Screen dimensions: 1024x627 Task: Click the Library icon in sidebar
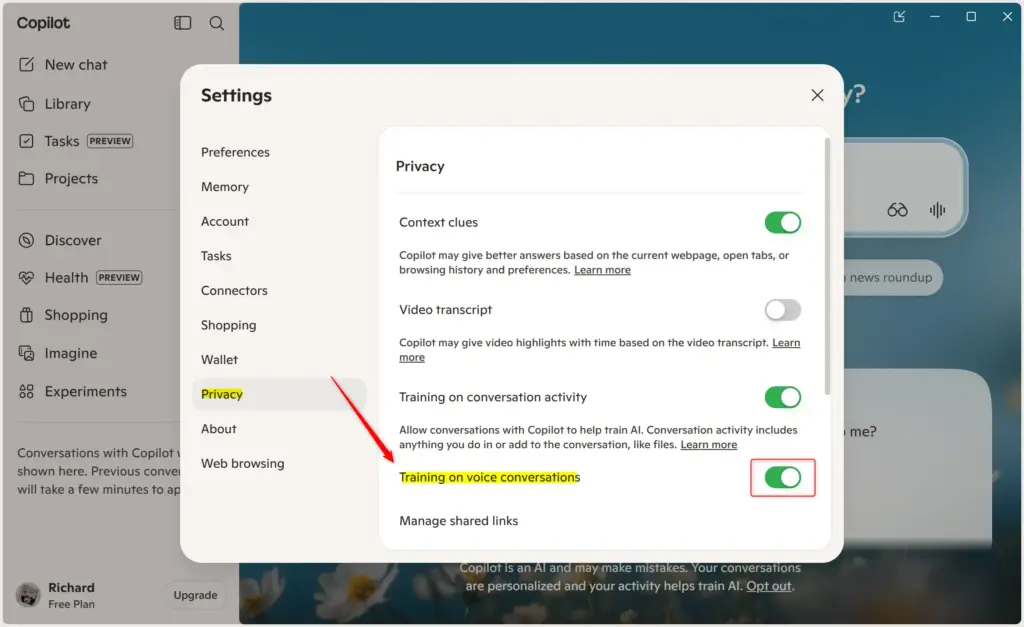pos(26,104)
